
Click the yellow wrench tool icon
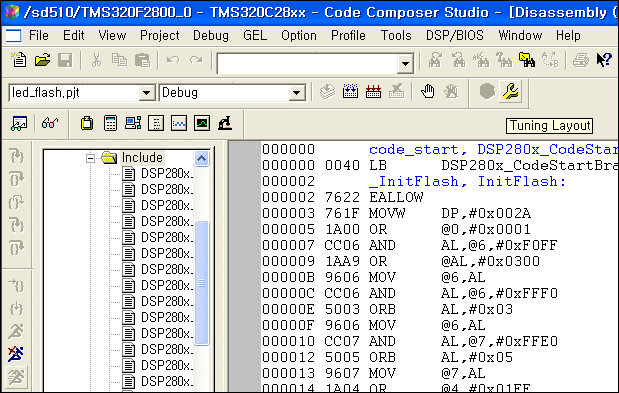coord(510,92)
